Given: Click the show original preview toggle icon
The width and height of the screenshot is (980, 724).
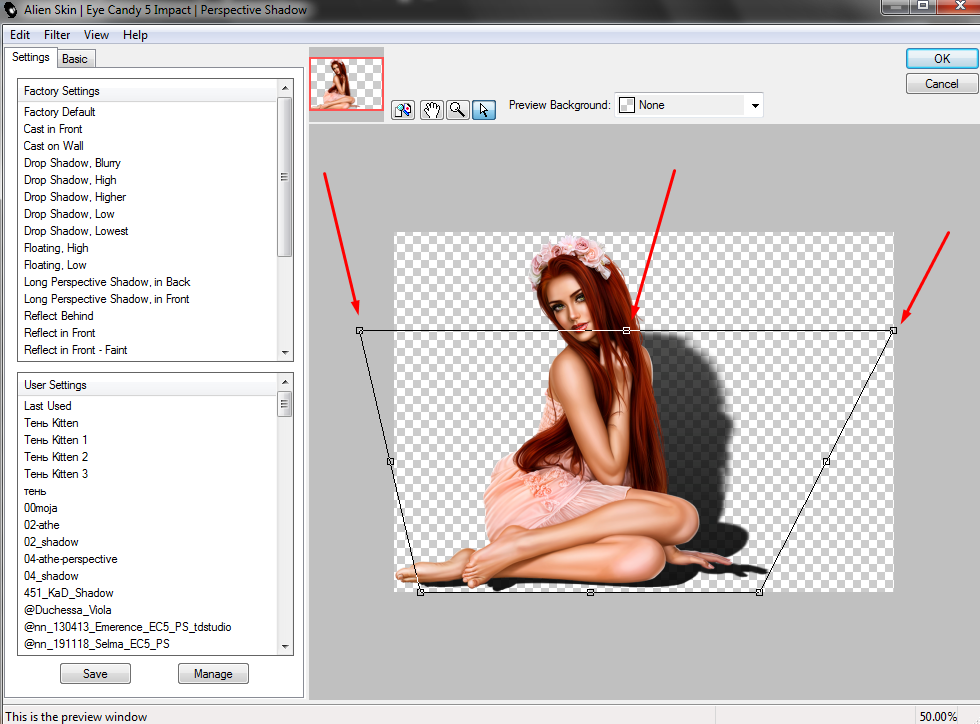Looking at the screenshot, I should [x=403, y=110].
